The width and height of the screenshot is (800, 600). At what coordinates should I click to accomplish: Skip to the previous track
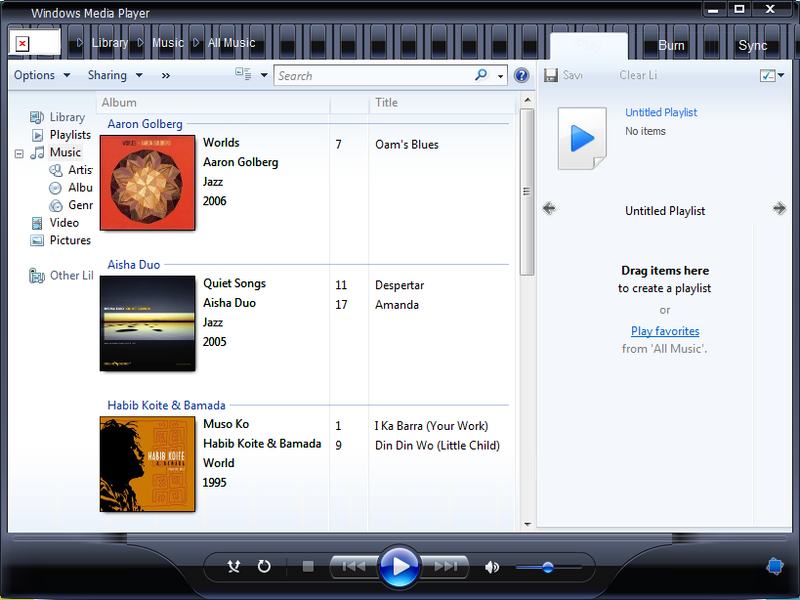[354, 566]
